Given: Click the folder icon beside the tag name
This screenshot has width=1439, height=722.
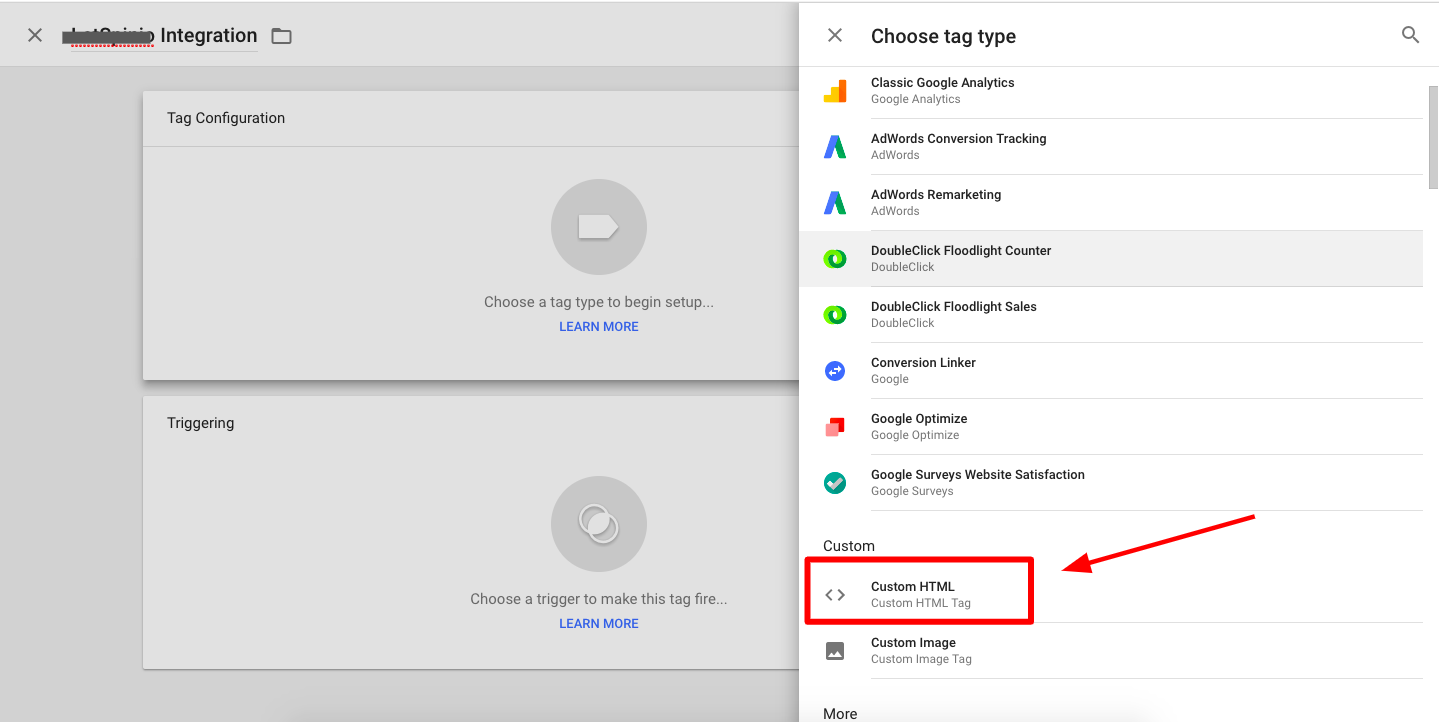Looking at the screenshot, I should pyautogui.click(x=282, y=36).
